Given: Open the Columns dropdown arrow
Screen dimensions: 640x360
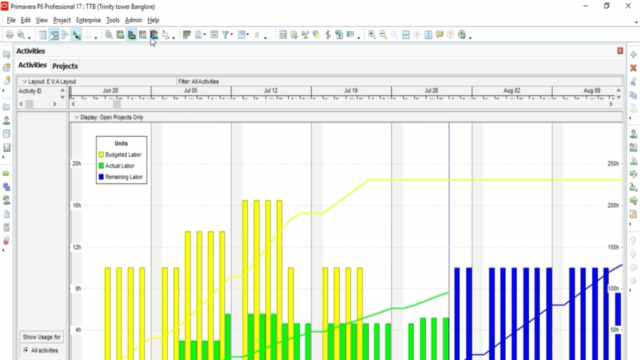Looking at the screenshot, I should tap(204, 35).
